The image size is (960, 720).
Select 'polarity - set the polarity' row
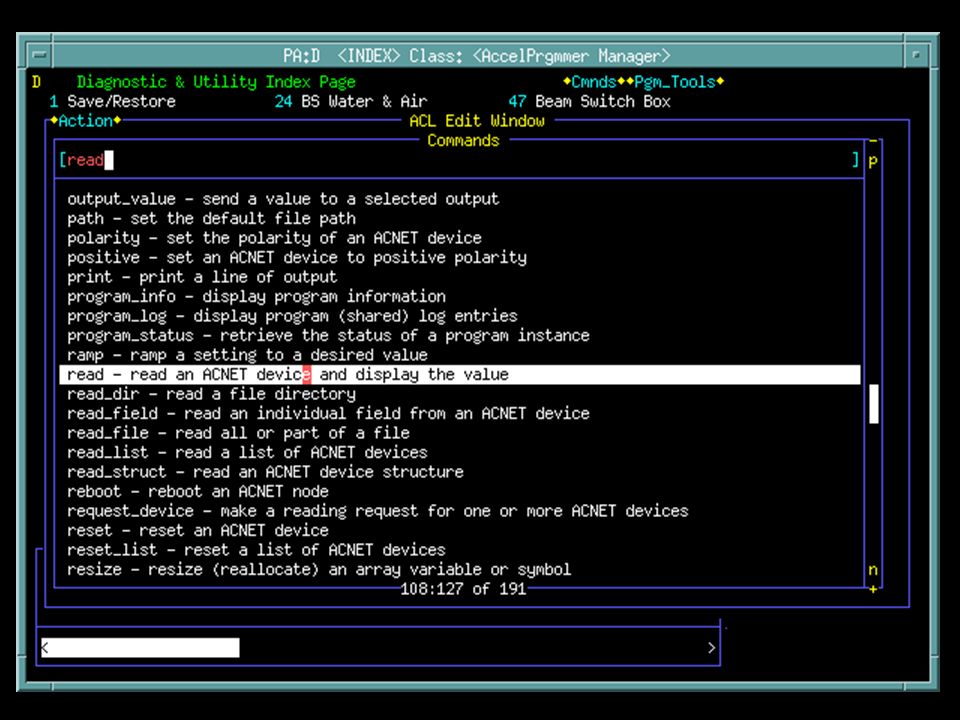(x=459, y=238)
